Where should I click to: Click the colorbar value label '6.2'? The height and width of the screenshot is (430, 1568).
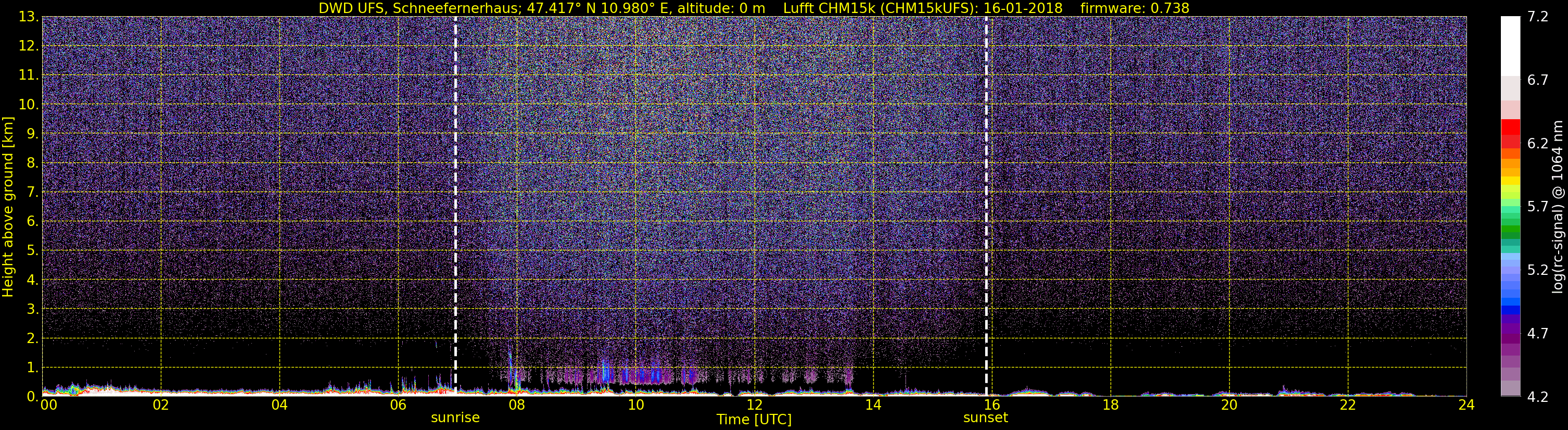[1538, 143]
